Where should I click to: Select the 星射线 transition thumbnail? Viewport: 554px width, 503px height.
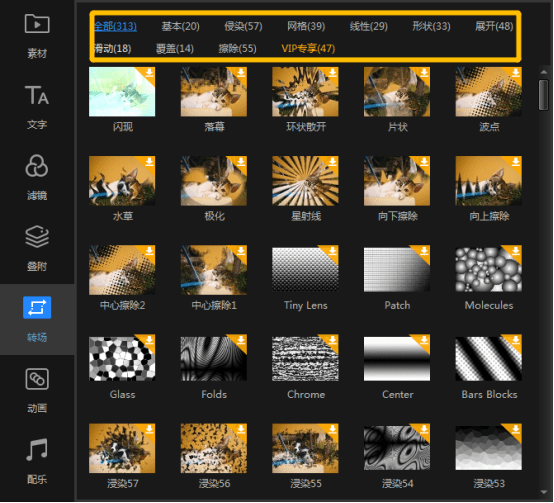click(305, 181)
